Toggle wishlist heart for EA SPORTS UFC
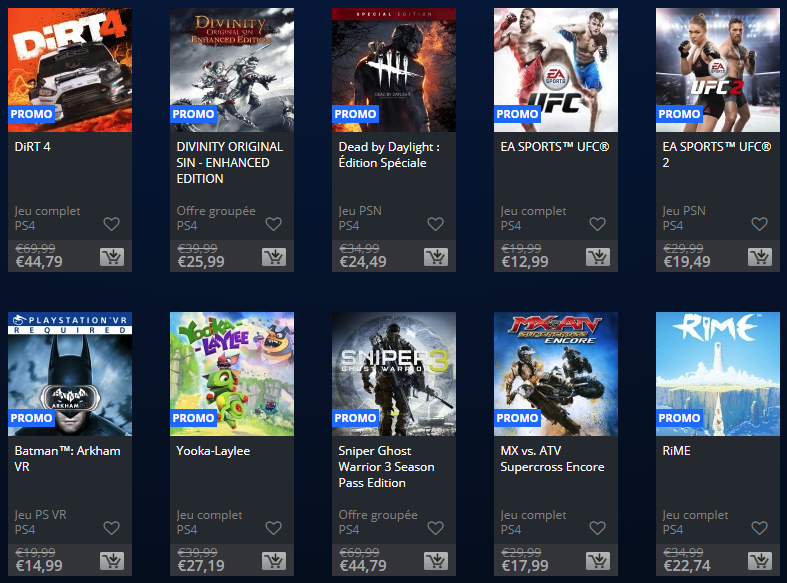This screenshot has width=787, height=583. pyautogui.click(x=597, y=224)
